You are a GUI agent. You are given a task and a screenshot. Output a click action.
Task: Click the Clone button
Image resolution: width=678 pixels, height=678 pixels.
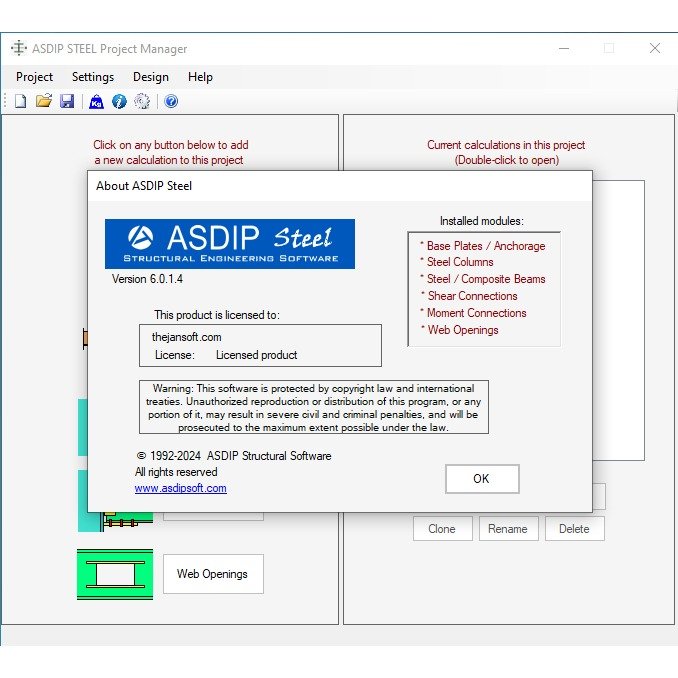coord(442,529)
